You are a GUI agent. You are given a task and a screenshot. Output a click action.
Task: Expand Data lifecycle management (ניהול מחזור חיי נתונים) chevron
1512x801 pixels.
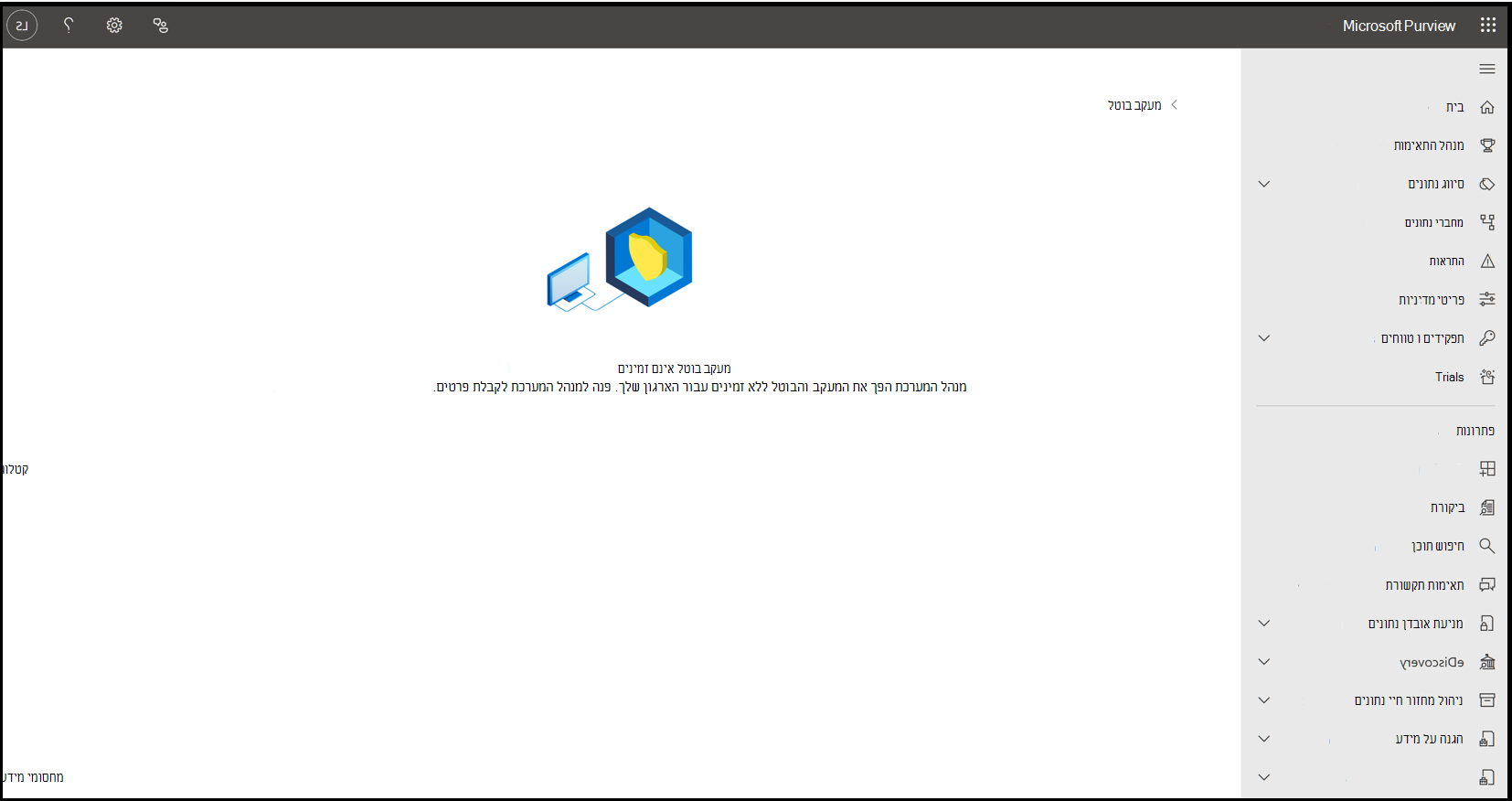(1264, 700)
